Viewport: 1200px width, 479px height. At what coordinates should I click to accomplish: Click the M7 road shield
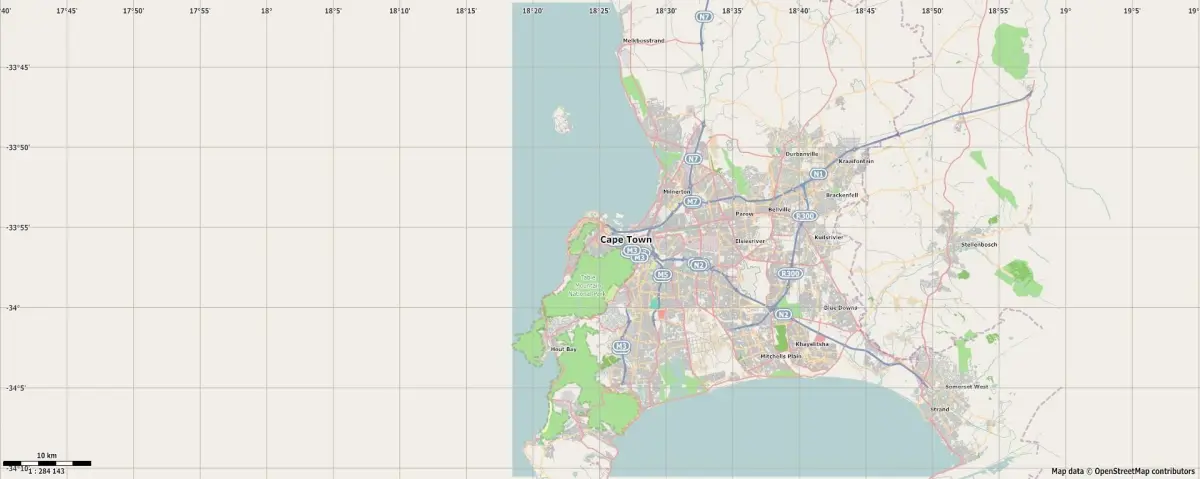[x=692, y=202]
